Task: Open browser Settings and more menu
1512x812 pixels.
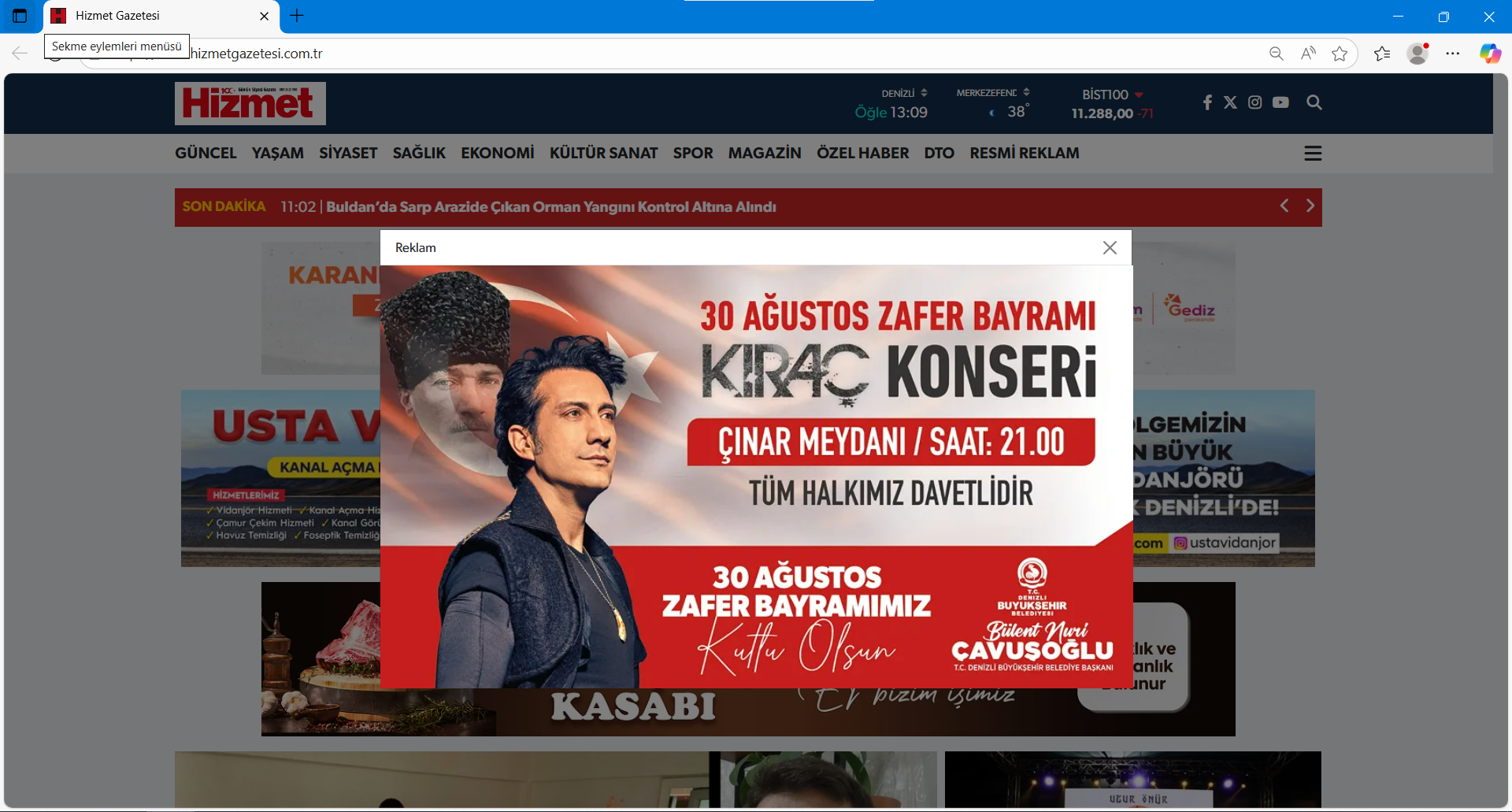Action: pyautogui.click(x=1453, y=54)
